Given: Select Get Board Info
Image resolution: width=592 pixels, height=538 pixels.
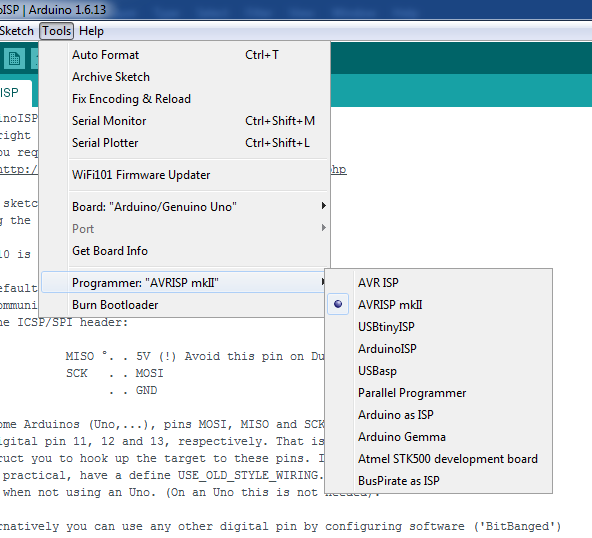Looking at the screenshot, I should (x=185, y=251).
